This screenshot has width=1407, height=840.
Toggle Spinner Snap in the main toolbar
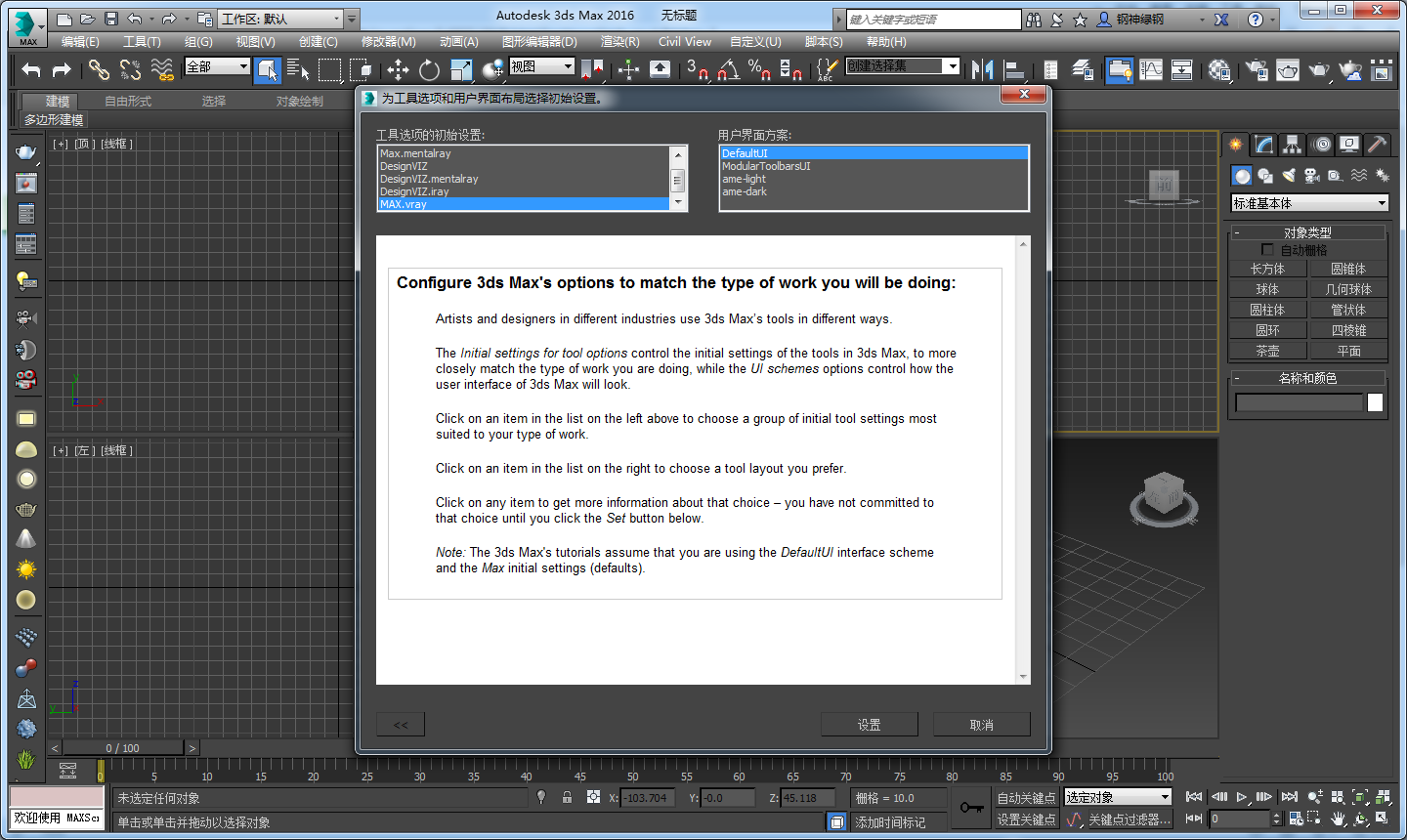click(x=791, y=69)
